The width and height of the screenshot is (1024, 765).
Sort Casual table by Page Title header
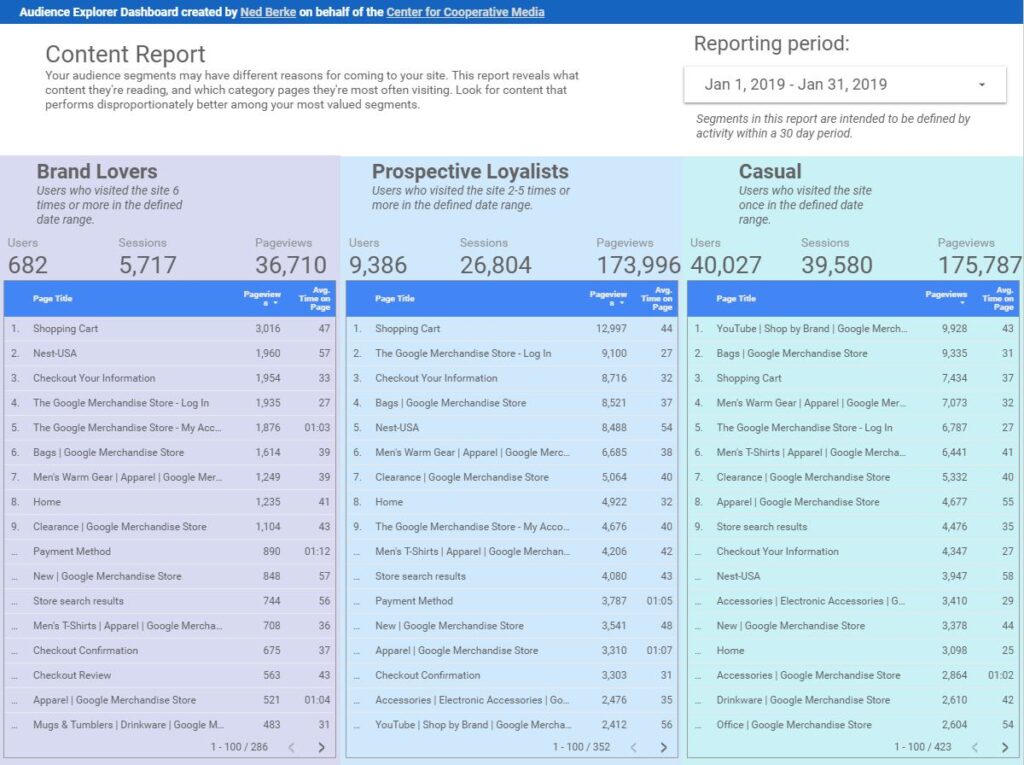736,298
